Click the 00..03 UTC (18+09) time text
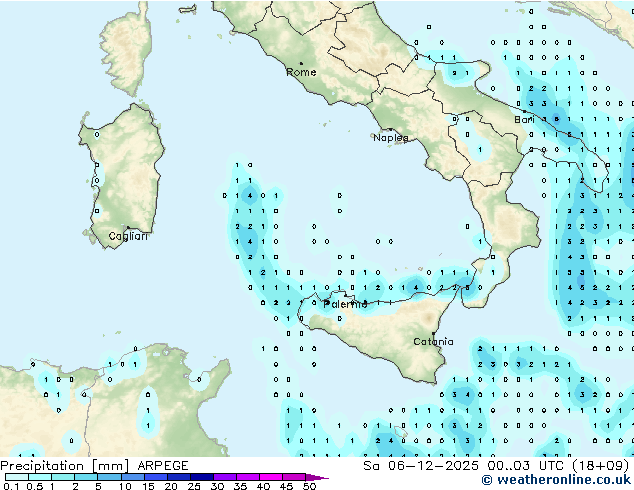Image resolution: width=634 pixels, height=490 pixels. [558, 466]
